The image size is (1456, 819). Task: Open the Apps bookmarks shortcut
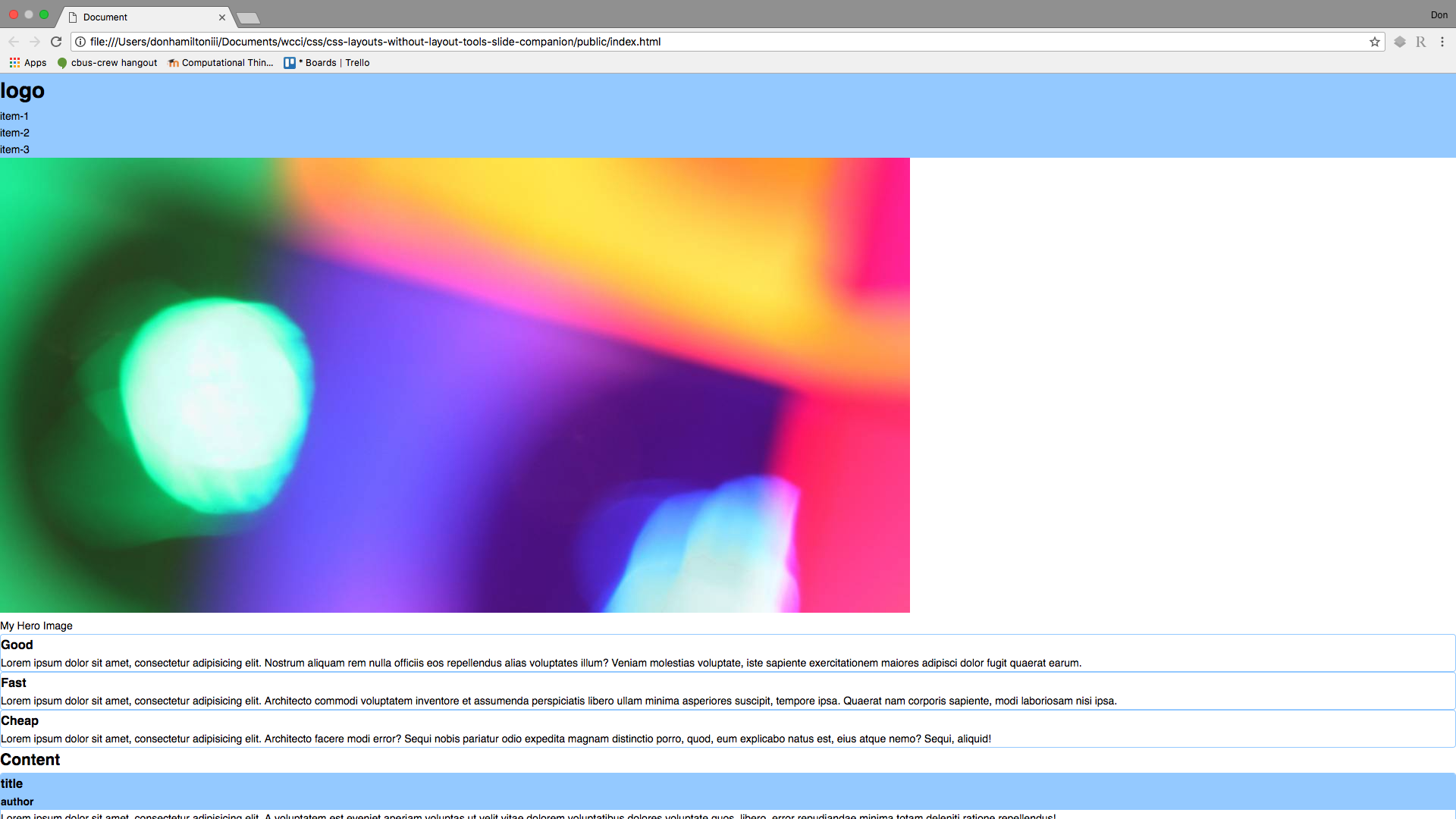(x=28, y=63)
